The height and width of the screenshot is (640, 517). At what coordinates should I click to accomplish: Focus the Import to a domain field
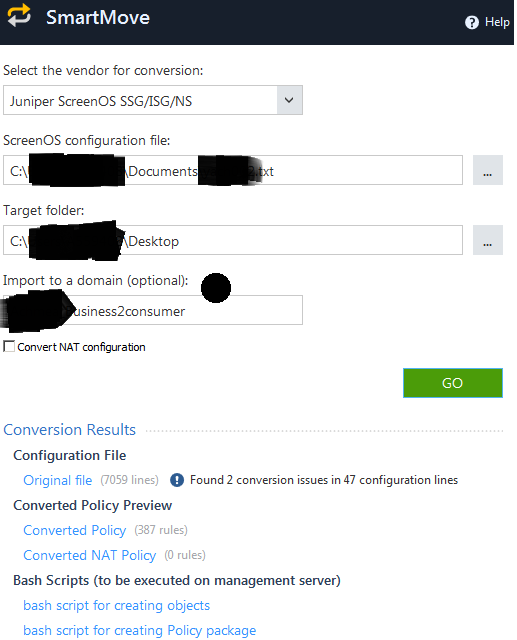point(153,310)
